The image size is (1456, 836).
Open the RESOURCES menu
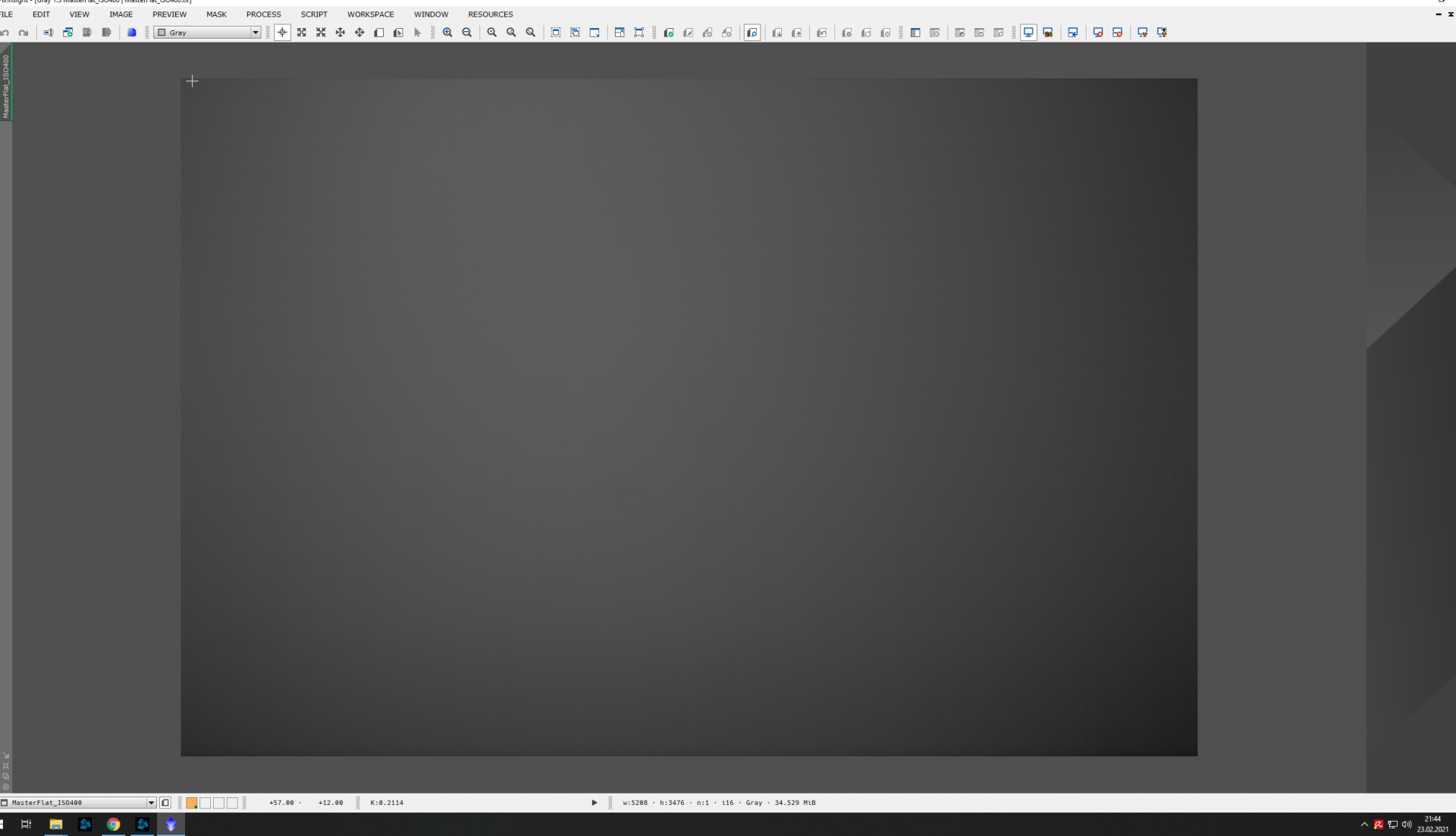490,14
